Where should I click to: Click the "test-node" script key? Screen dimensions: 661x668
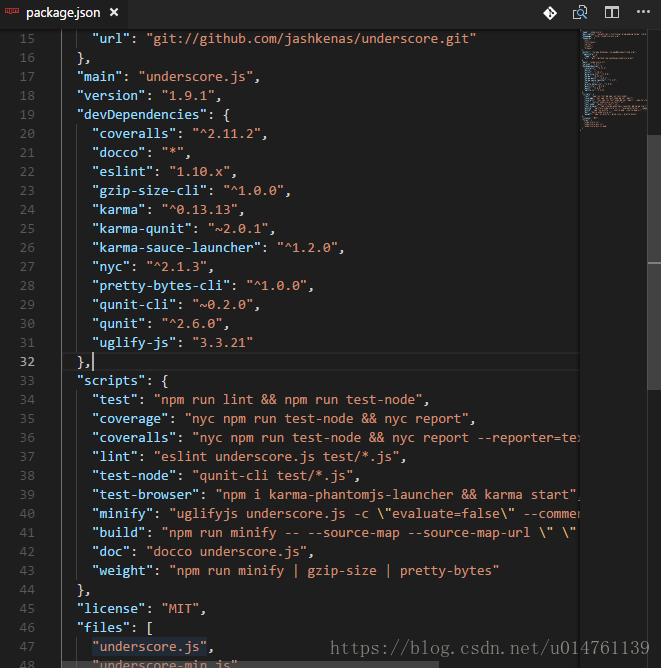[134, 475]
